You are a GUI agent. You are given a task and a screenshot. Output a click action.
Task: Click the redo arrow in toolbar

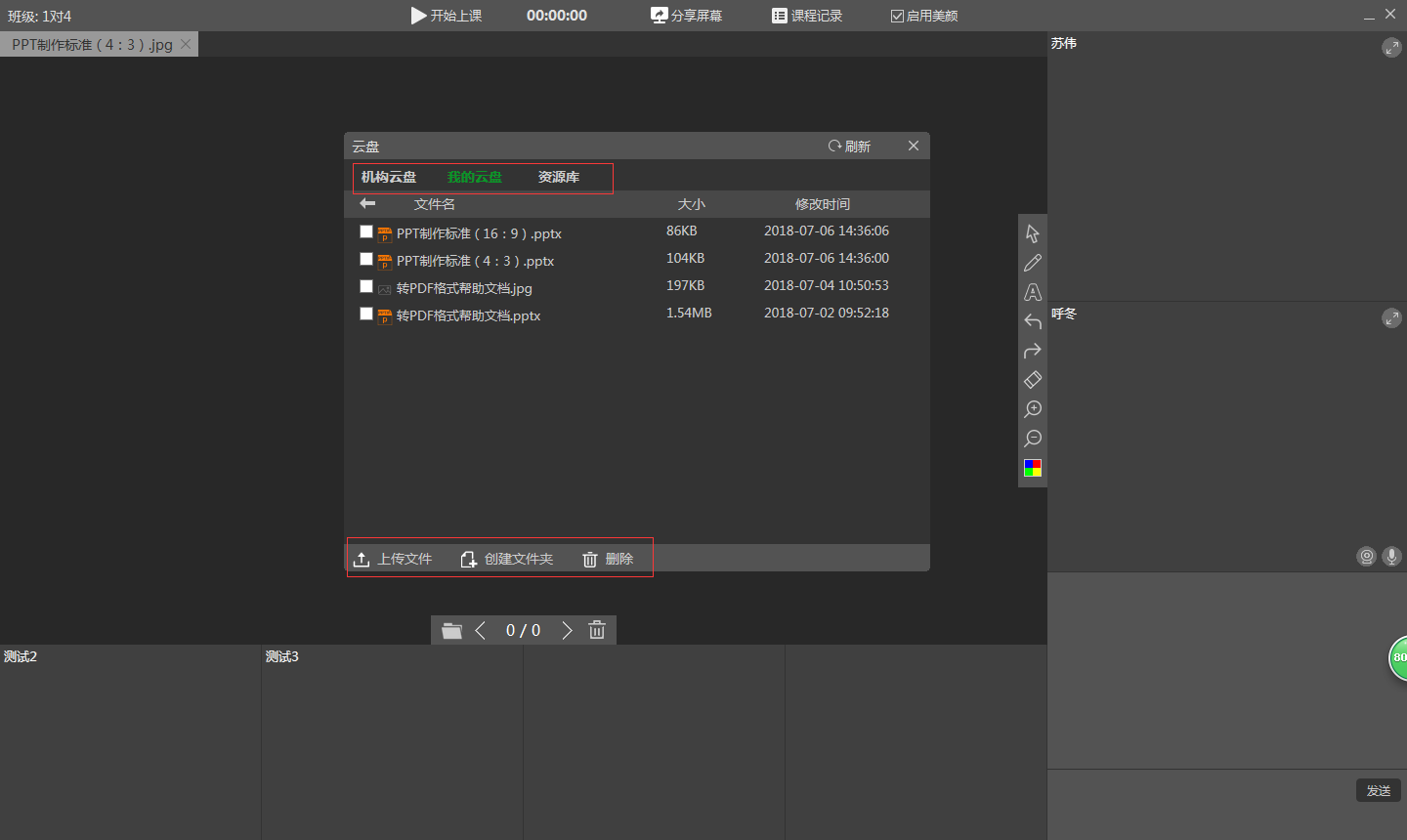(x=1033, y=351)
